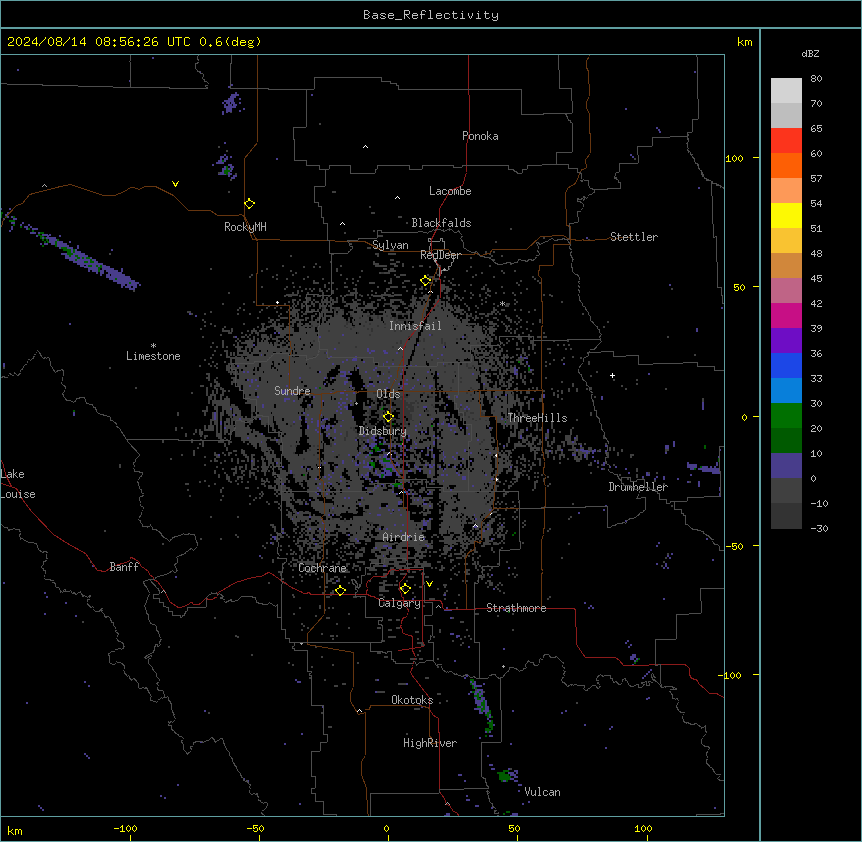This screenshot has width=862, height=842.
Task: Click the Banff town label
Action: click(124, 567)
